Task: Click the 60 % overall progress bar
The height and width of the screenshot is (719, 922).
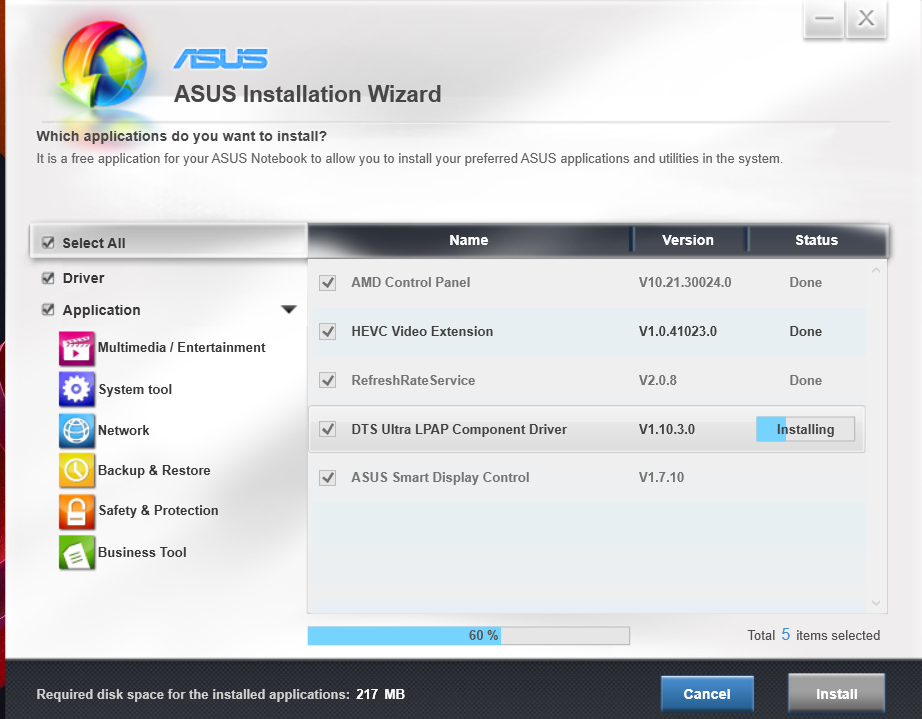Action: (x=468, y=636)
